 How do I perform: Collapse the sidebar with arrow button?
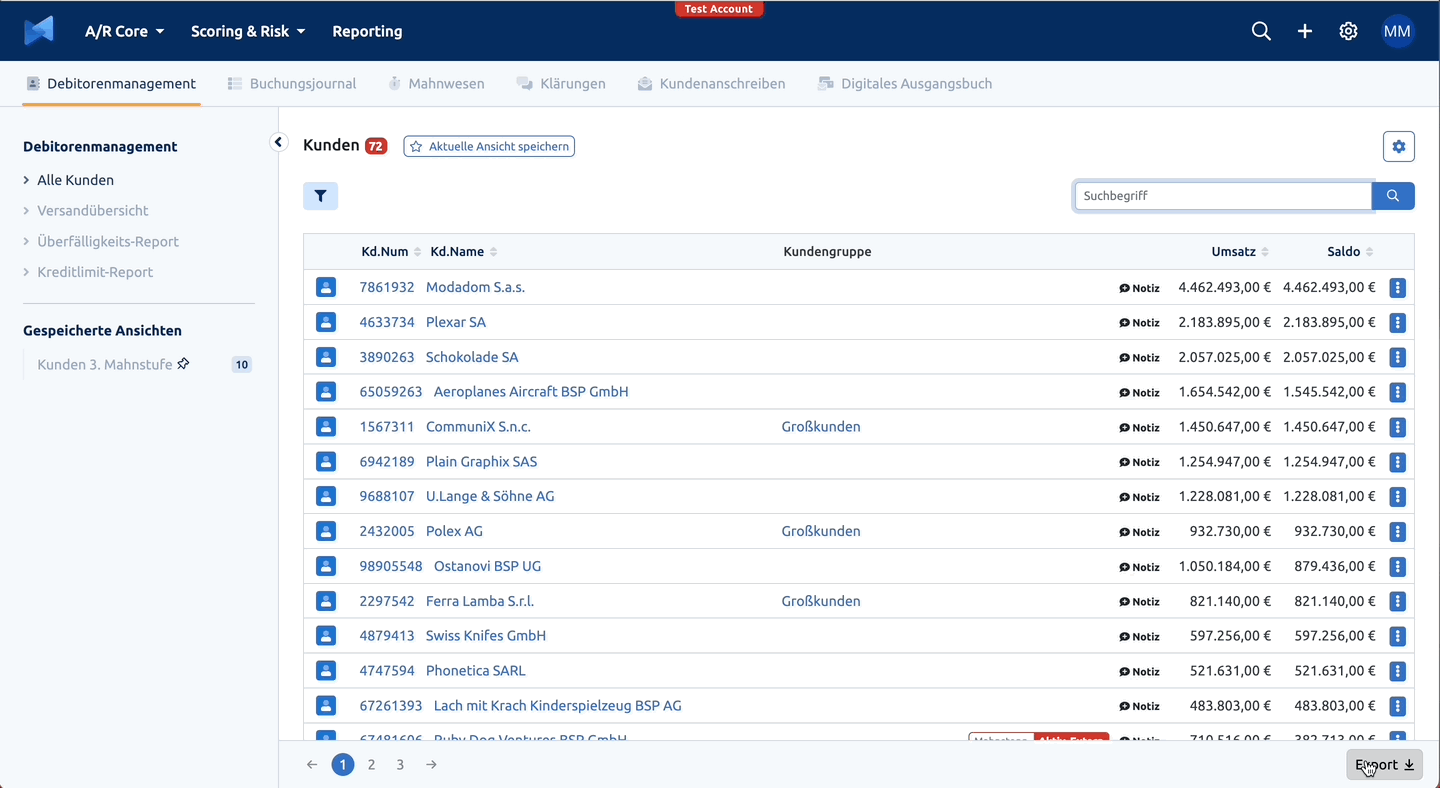point(279,143)
